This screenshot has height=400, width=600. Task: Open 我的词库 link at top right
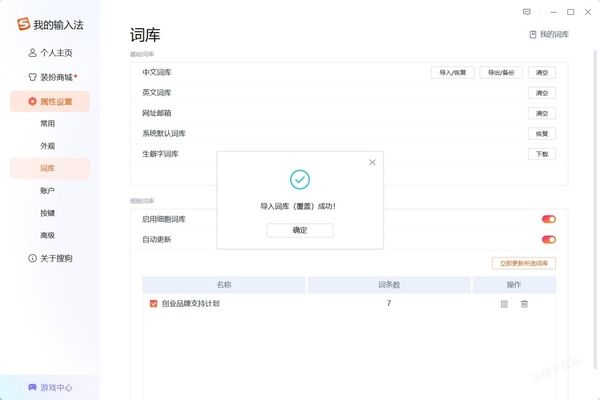[x=548, y=34]
